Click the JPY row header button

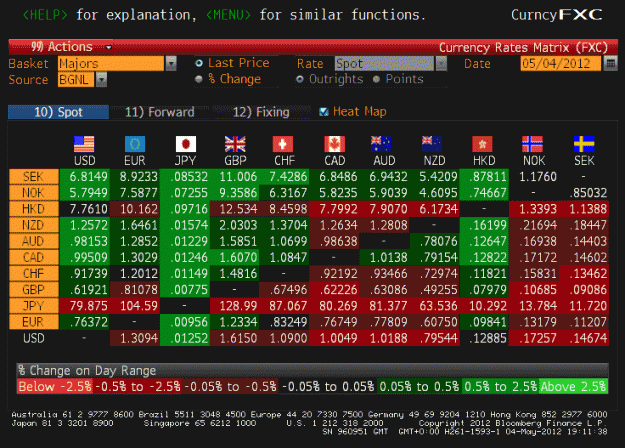[34, 306]
